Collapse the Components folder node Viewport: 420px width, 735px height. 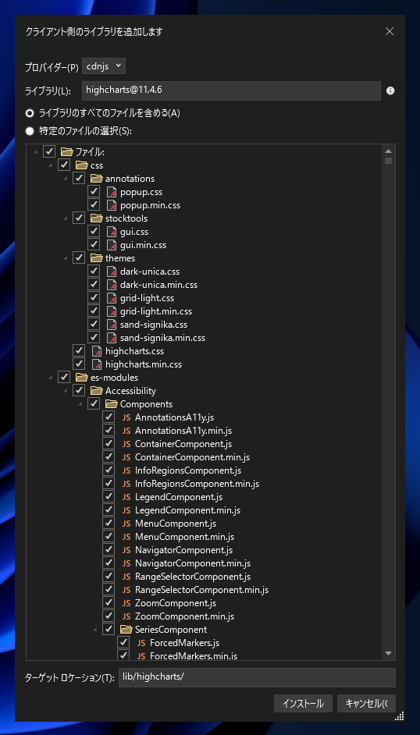[x=80, y=404]
